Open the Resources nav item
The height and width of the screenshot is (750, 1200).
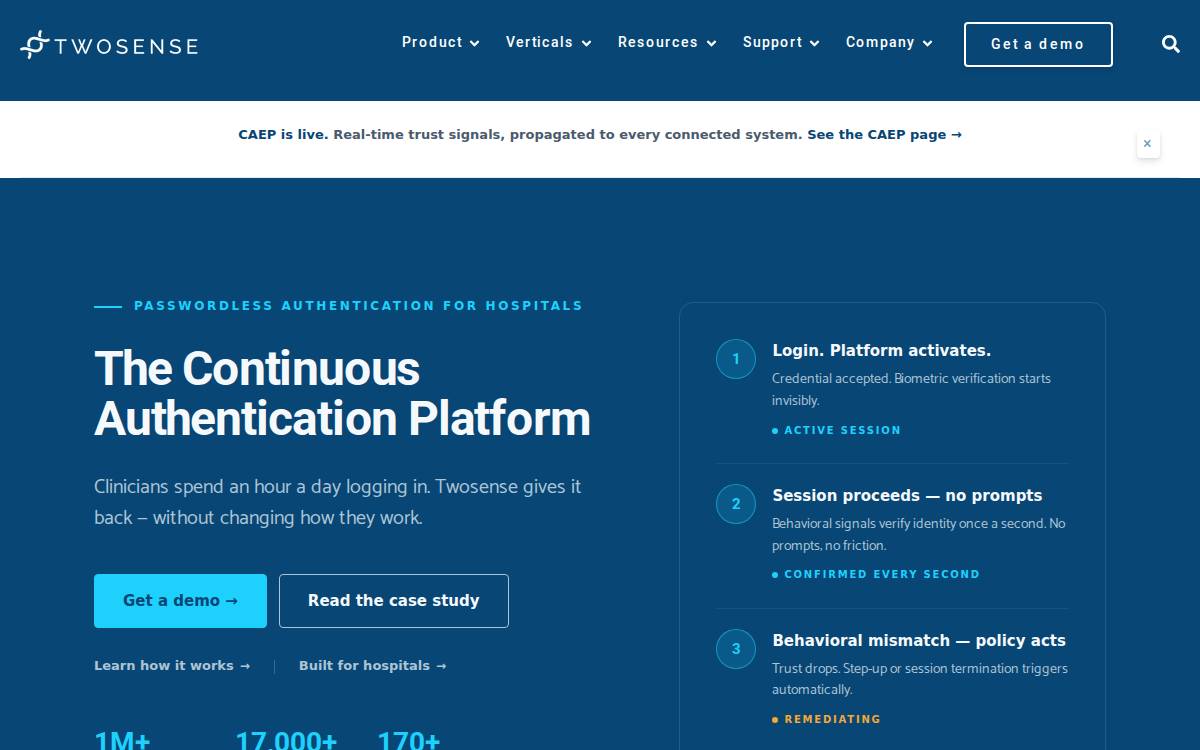click(658, 42)
